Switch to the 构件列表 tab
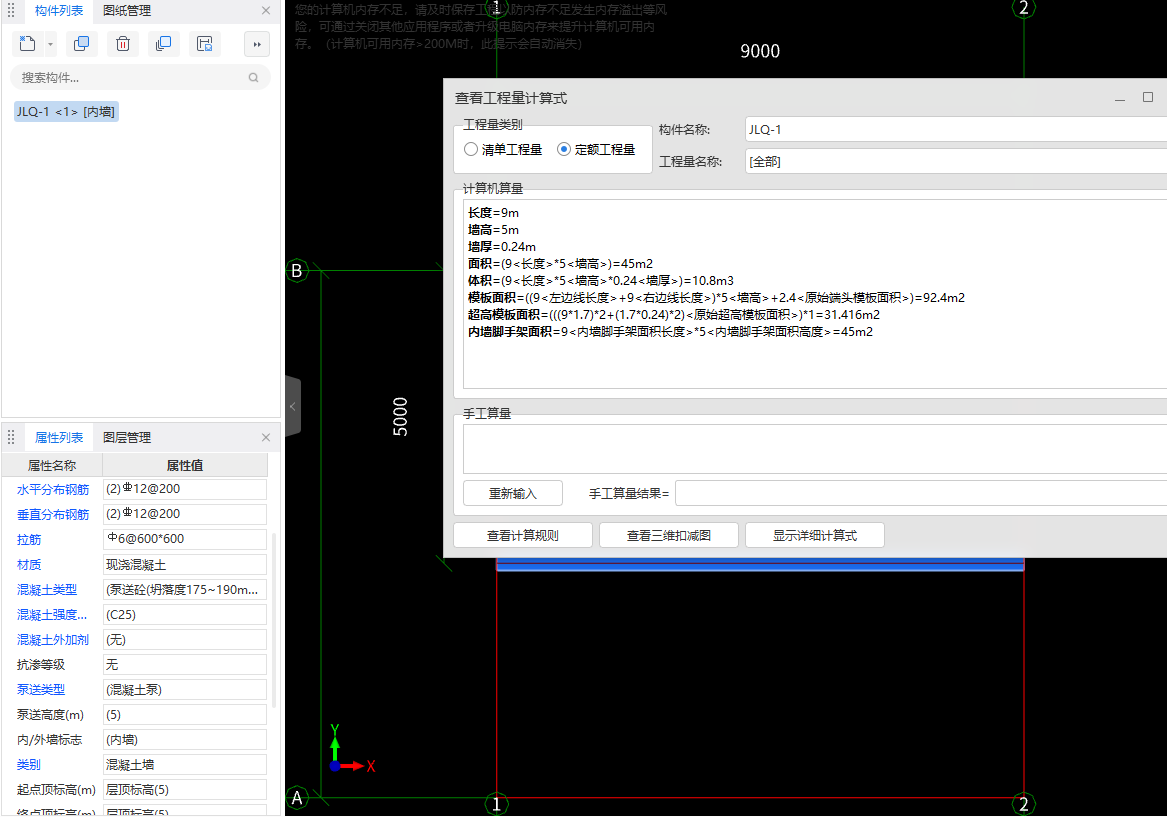This screenshot has width=1167, height=817. (x=59, y=10)
